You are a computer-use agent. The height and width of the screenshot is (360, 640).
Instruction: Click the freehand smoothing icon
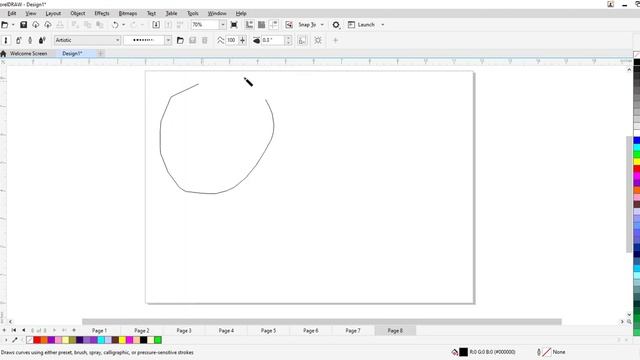220,40
